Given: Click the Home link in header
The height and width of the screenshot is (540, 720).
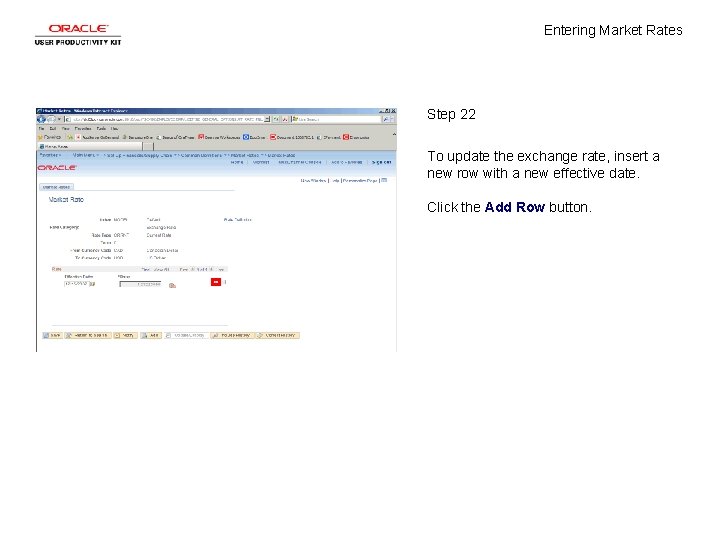Looking at the screenshot, I should pos(236,162).
